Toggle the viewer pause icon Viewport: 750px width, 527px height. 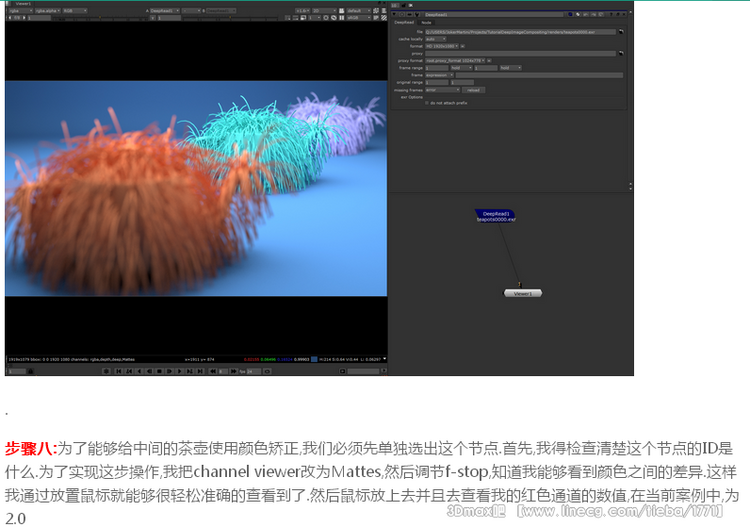(342, 18)
